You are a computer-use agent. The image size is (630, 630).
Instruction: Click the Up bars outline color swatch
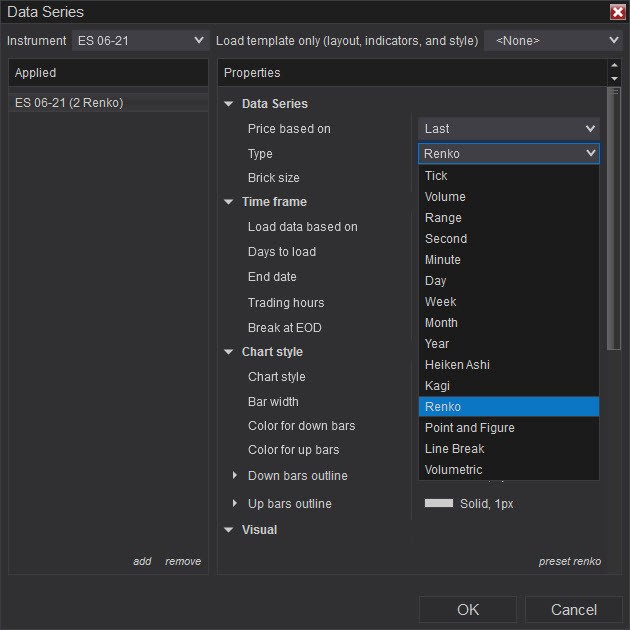439,503
